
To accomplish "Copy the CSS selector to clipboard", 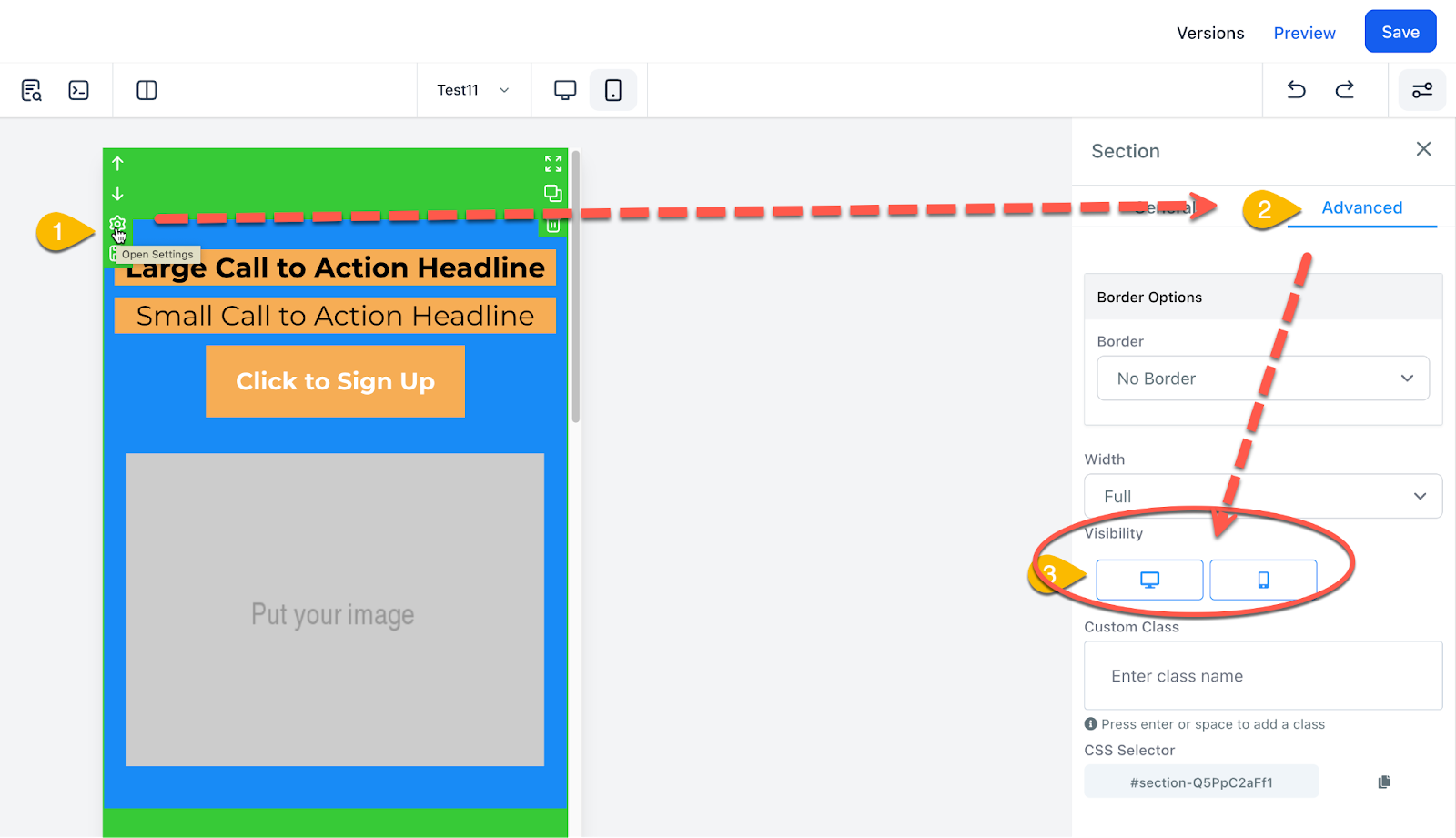I will pos(1384,782).
